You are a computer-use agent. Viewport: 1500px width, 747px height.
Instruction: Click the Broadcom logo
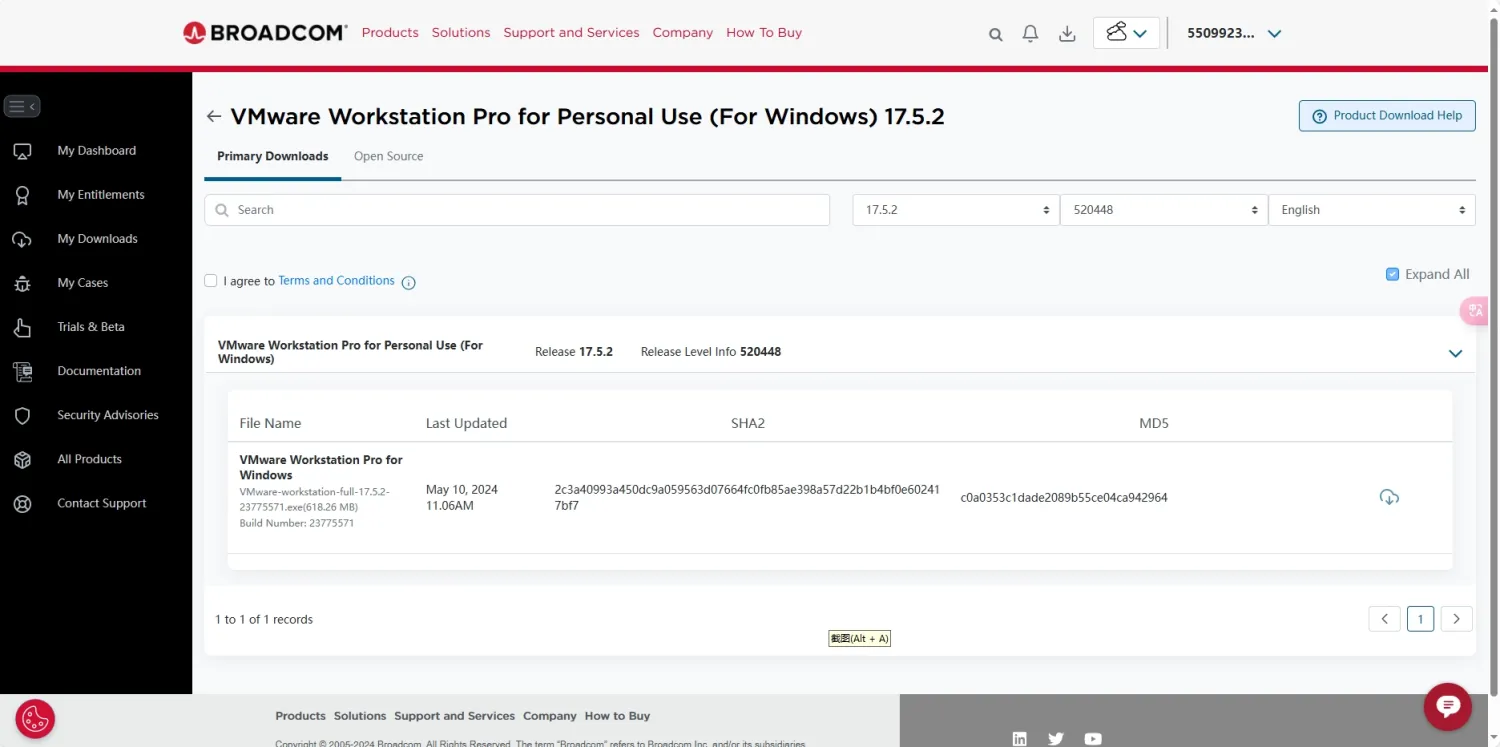(x=265, y=33)
